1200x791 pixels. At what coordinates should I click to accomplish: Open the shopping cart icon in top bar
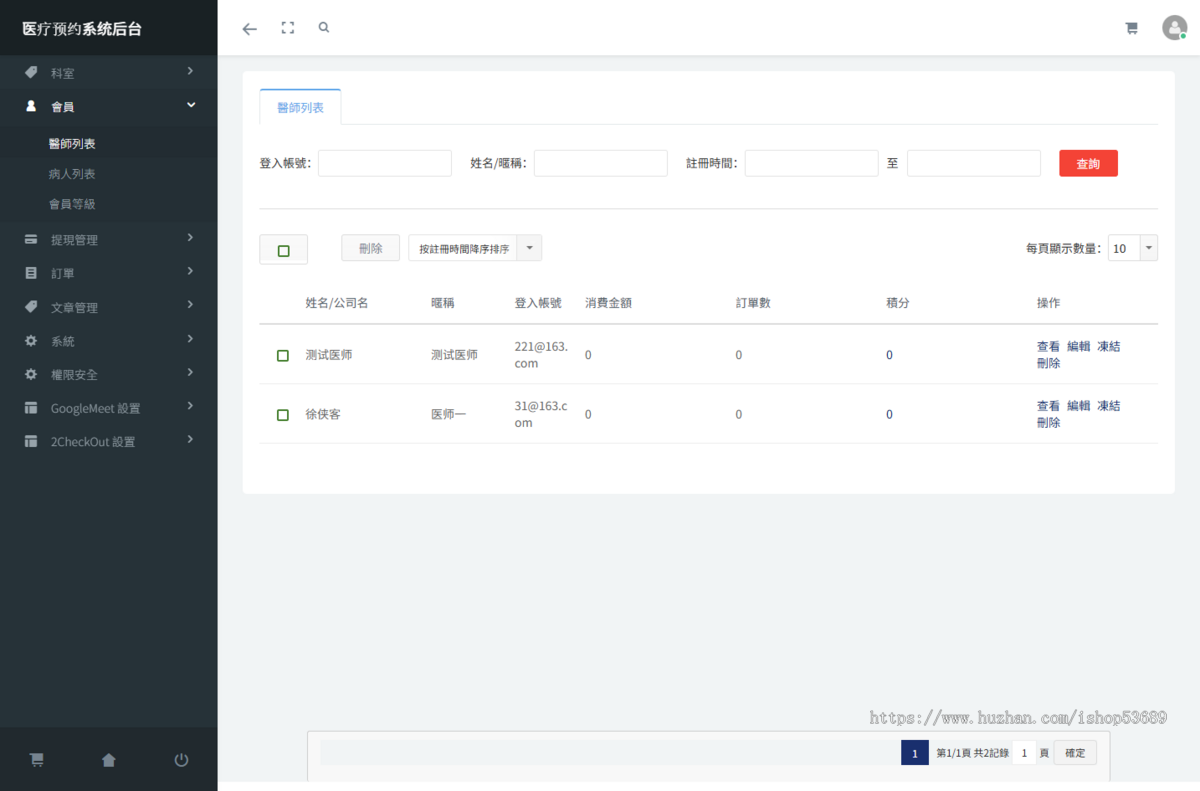point(1132,28)
